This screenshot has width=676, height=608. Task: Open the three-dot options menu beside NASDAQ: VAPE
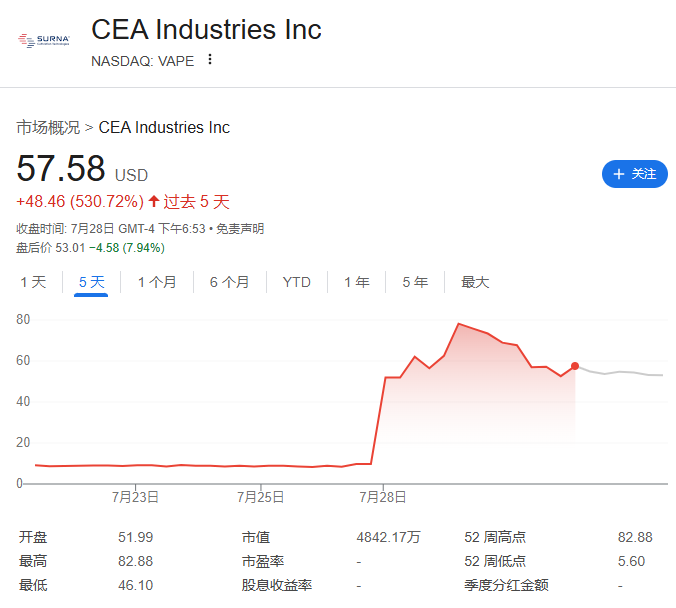coord(210,60)
